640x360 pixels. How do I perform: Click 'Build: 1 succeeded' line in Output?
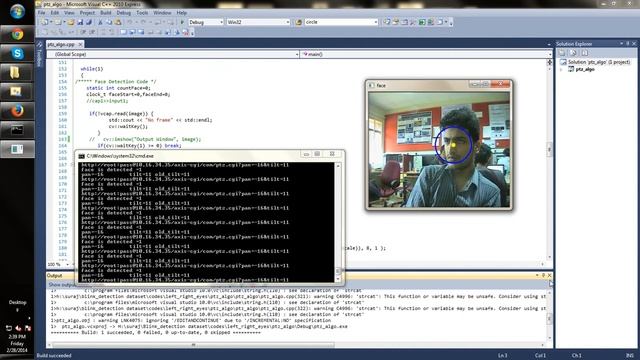click(x=155, y=333)
